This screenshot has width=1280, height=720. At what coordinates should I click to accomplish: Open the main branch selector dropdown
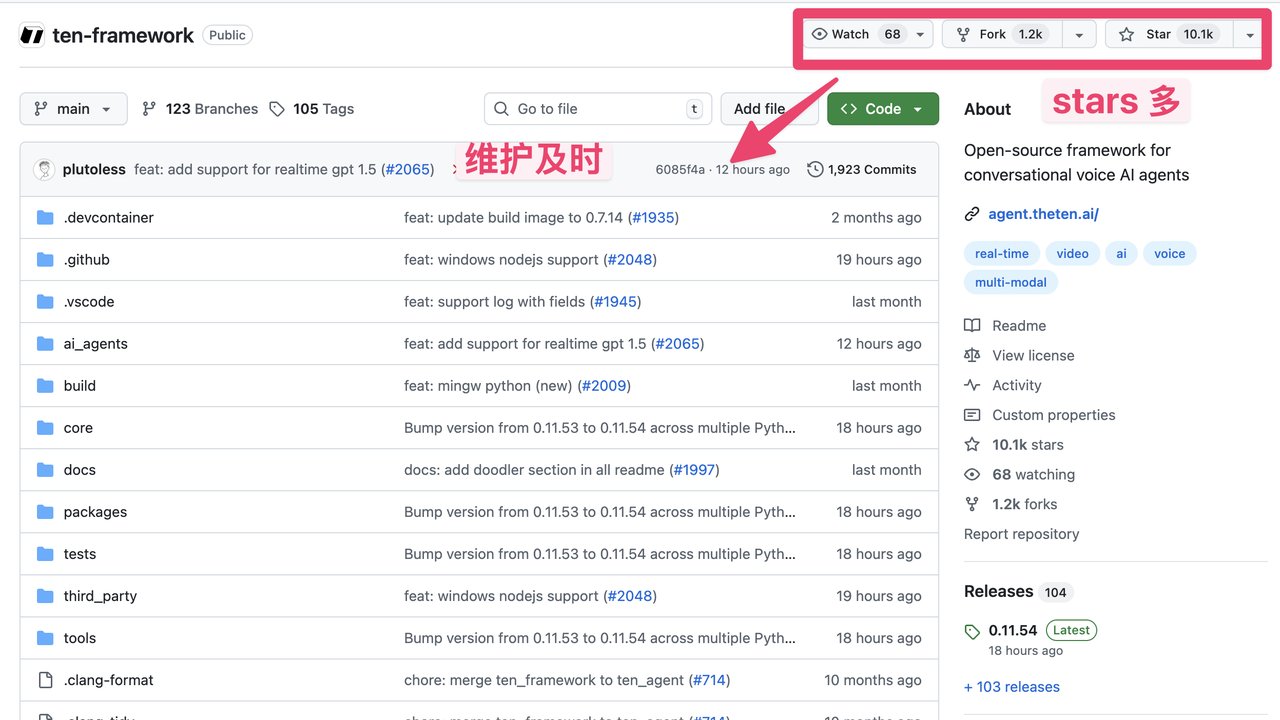point(73,108)
